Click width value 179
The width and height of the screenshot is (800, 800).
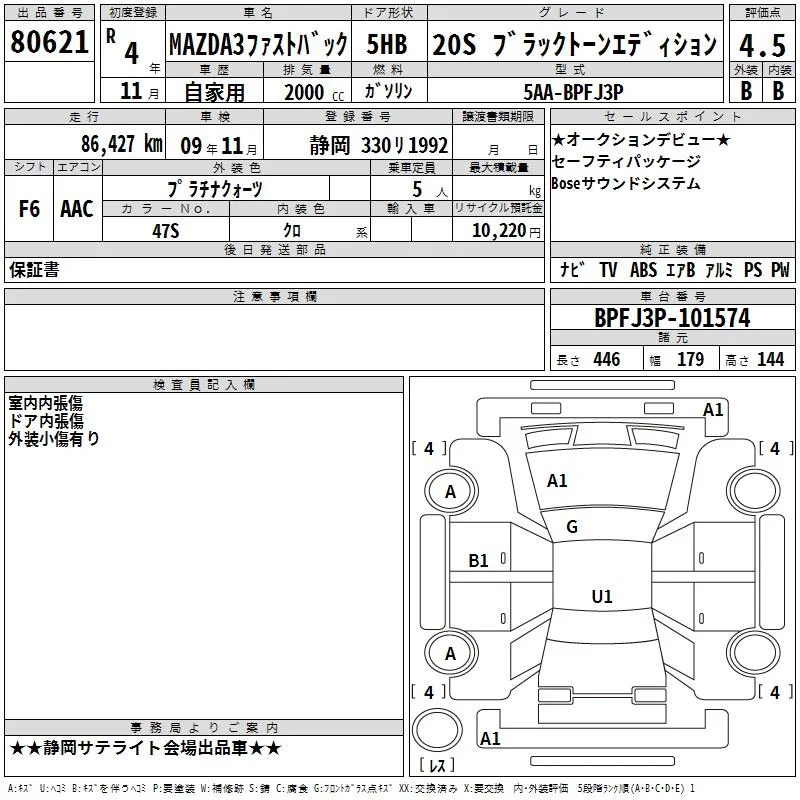coord(690,359)
